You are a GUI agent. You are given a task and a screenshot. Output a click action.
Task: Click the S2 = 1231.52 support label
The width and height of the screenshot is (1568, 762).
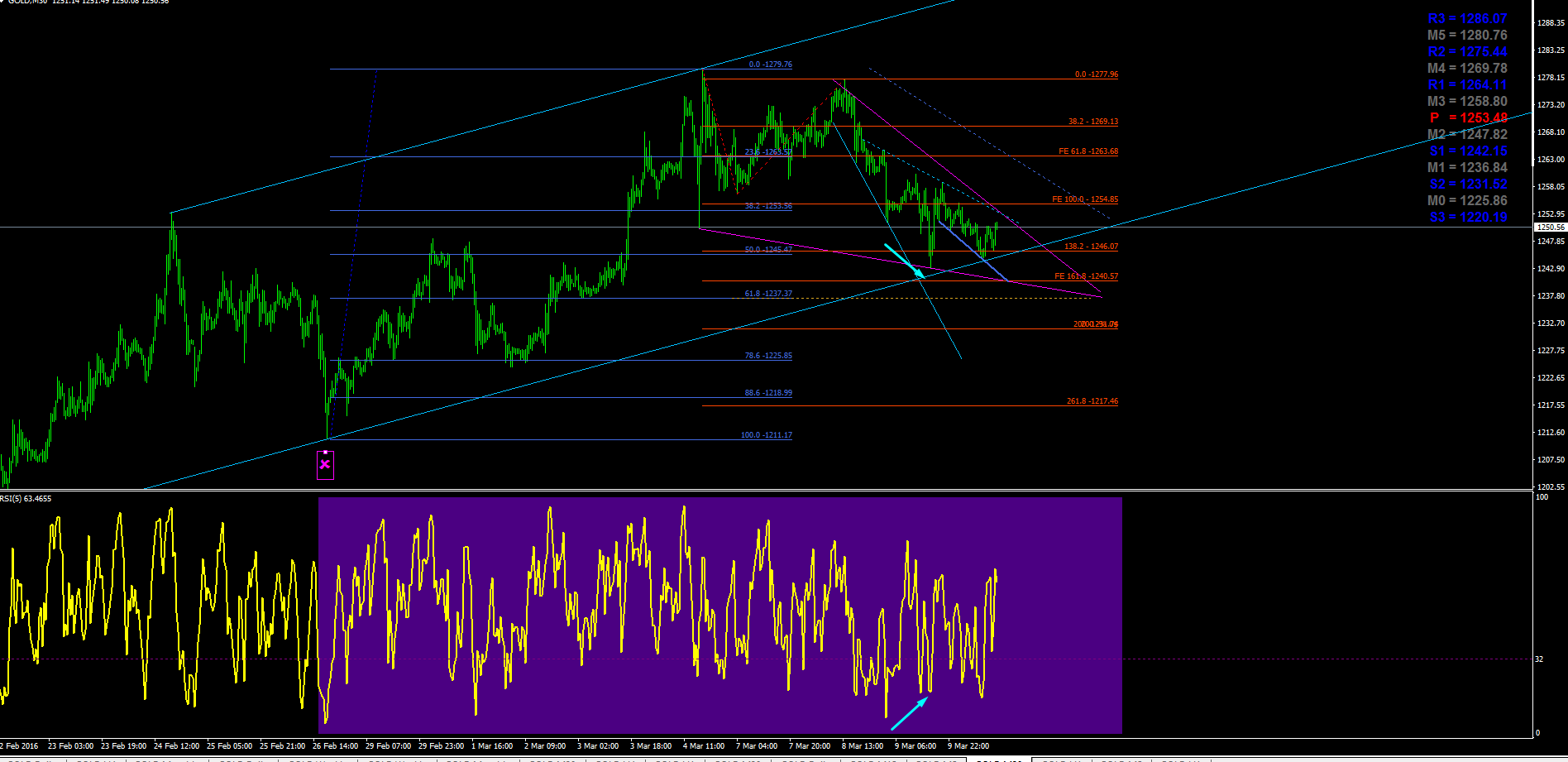click(x=1468, y=184)
